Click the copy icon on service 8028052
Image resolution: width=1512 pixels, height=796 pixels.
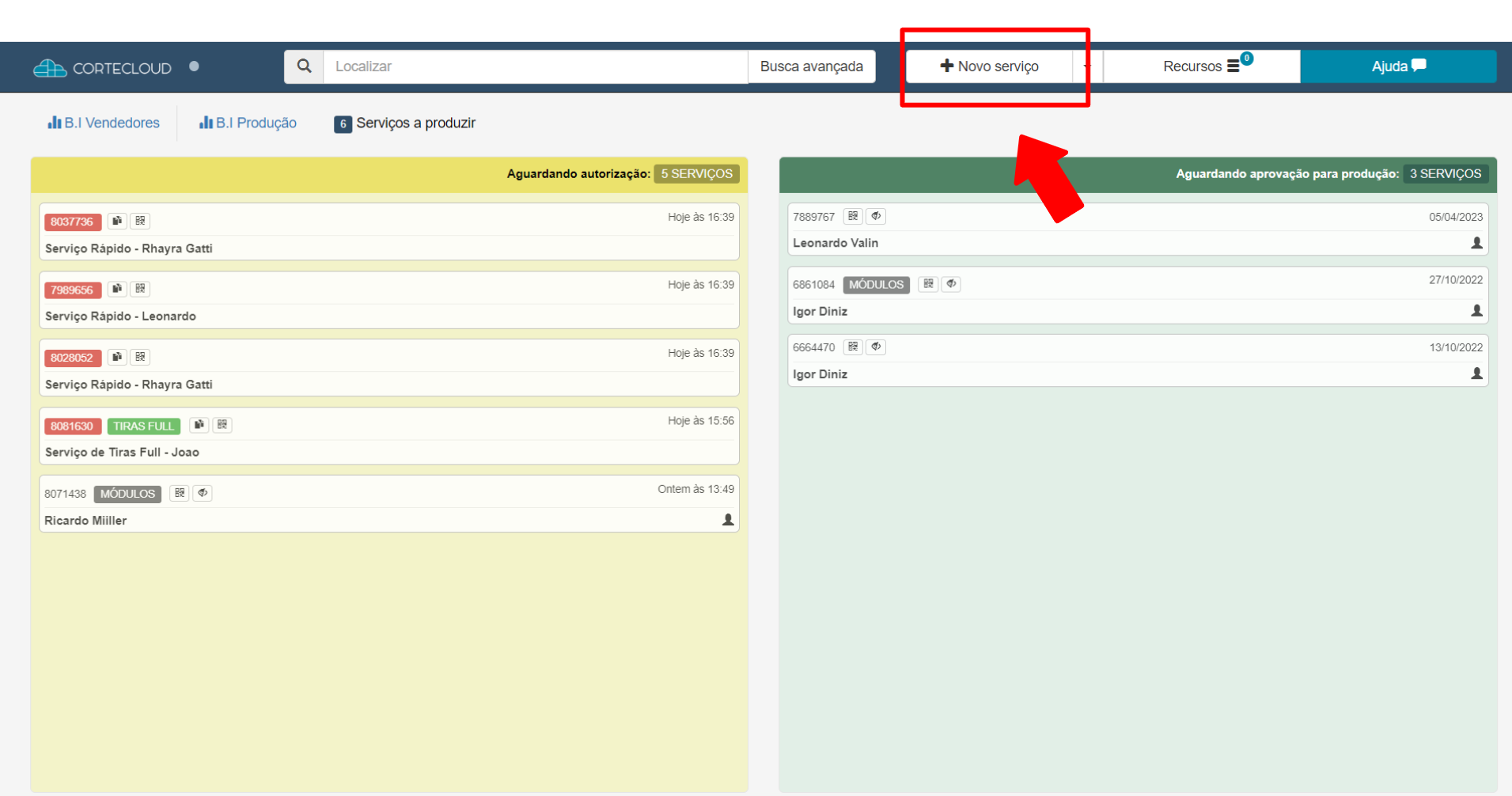pyautogui.click(x=117, y=357)
